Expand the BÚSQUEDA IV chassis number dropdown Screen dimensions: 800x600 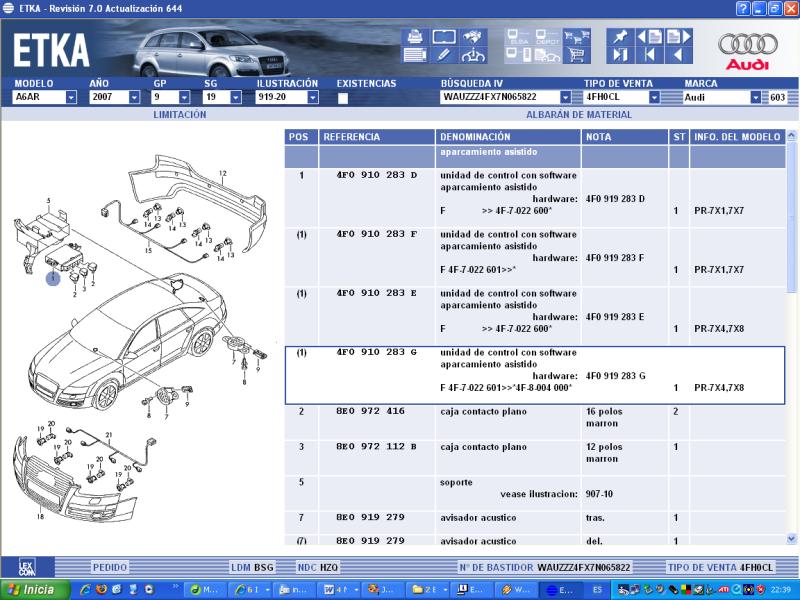click(x=565, y=97)
